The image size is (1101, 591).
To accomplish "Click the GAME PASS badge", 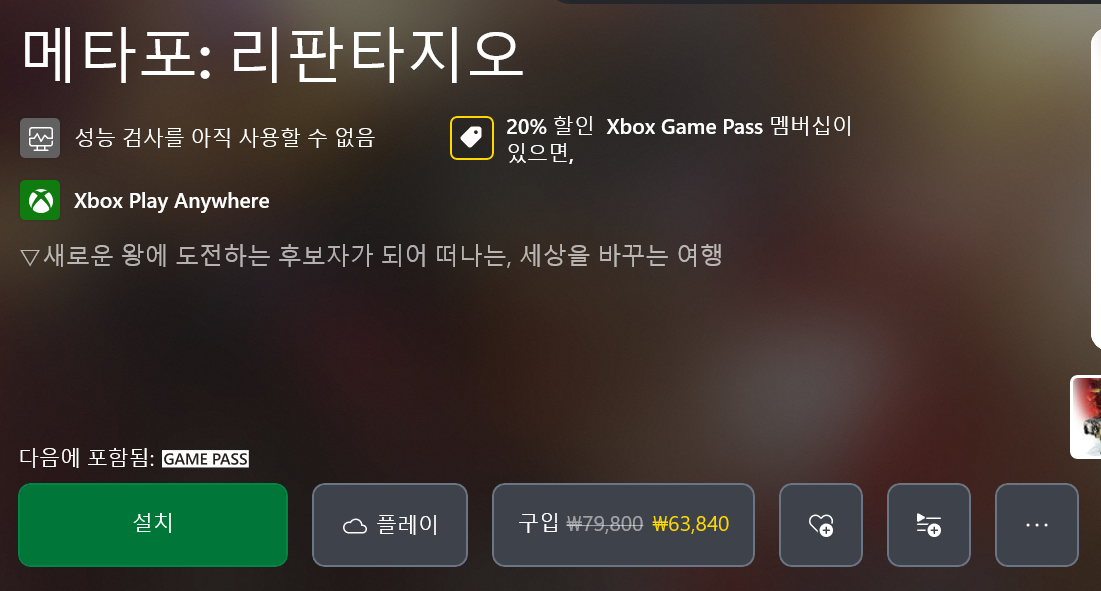I will 206,459.
